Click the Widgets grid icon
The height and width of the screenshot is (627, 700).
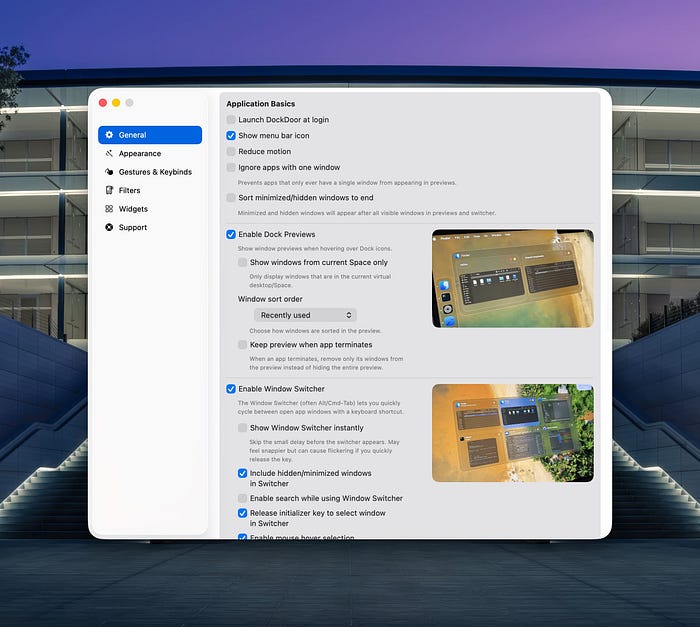pyautogui.click(x=109, y=209)
